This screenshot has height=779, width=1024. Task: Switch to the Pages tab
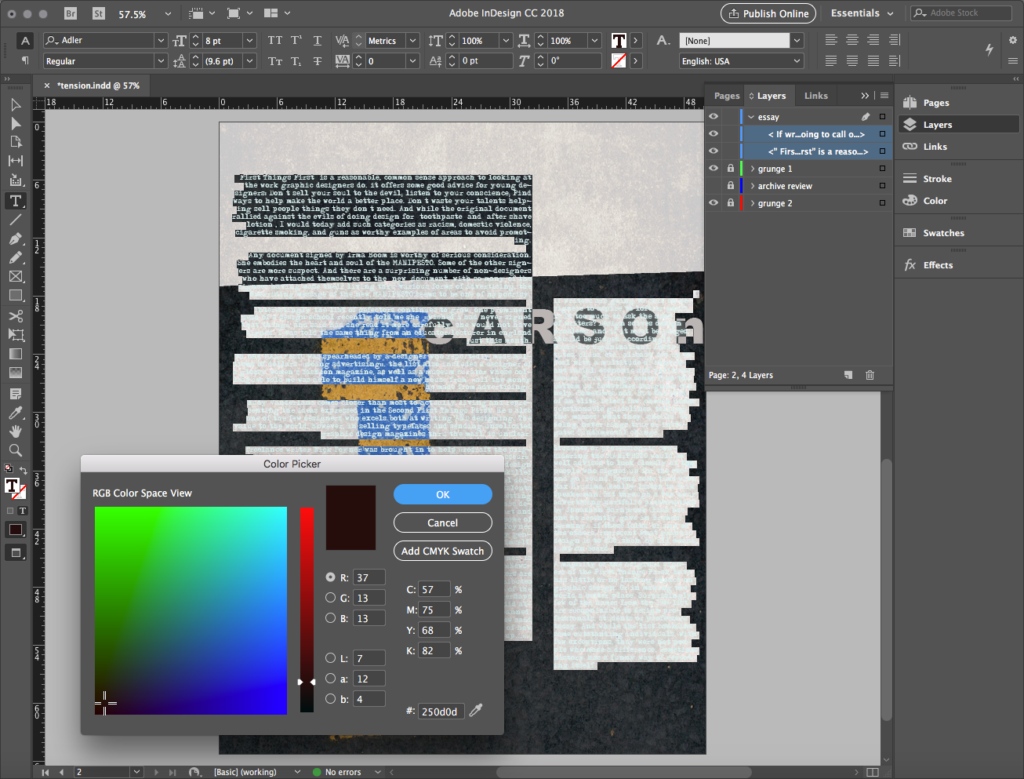[x=727, y=96]
